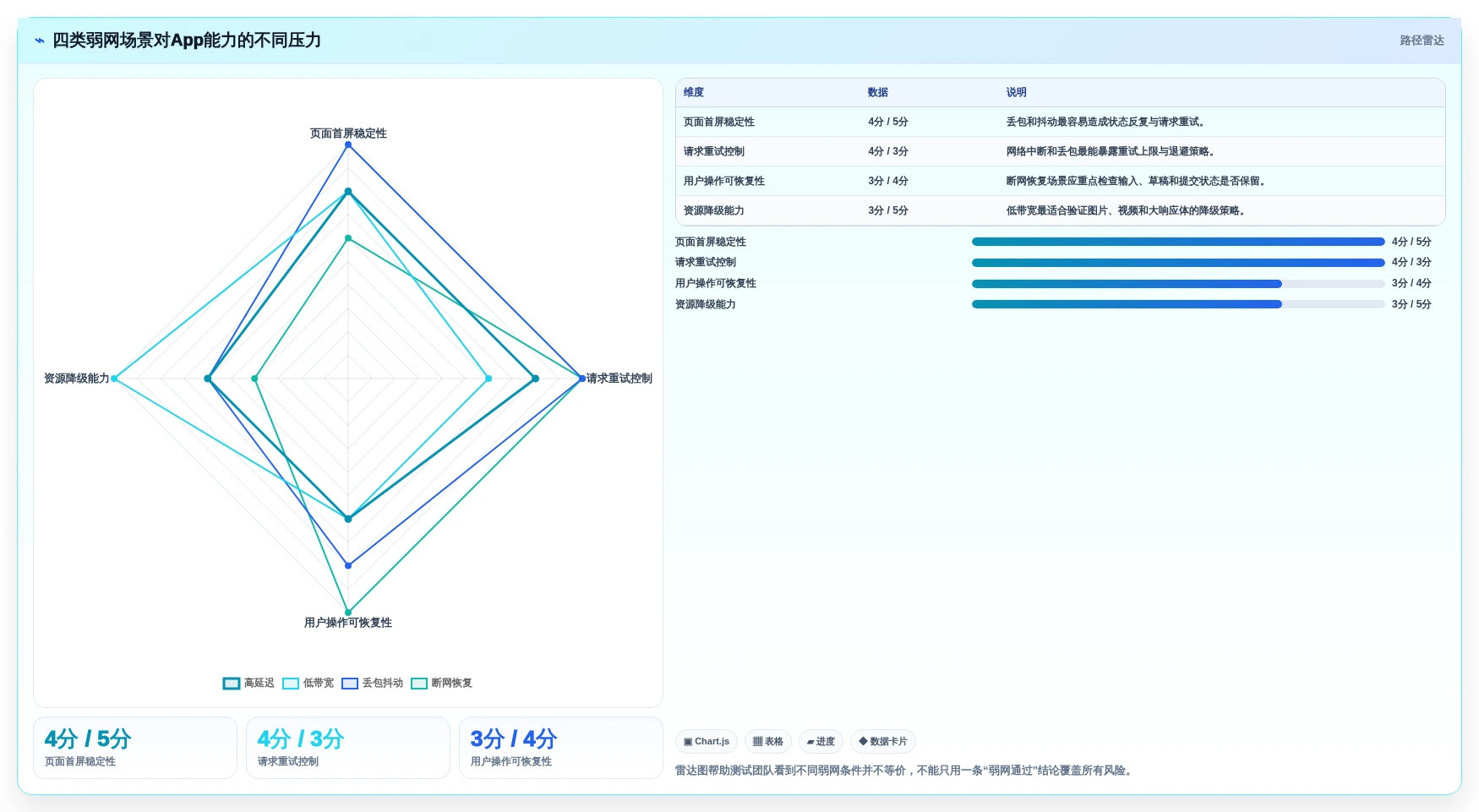Click the page title 四类弱网场景对App能力的不同压力

187,41
